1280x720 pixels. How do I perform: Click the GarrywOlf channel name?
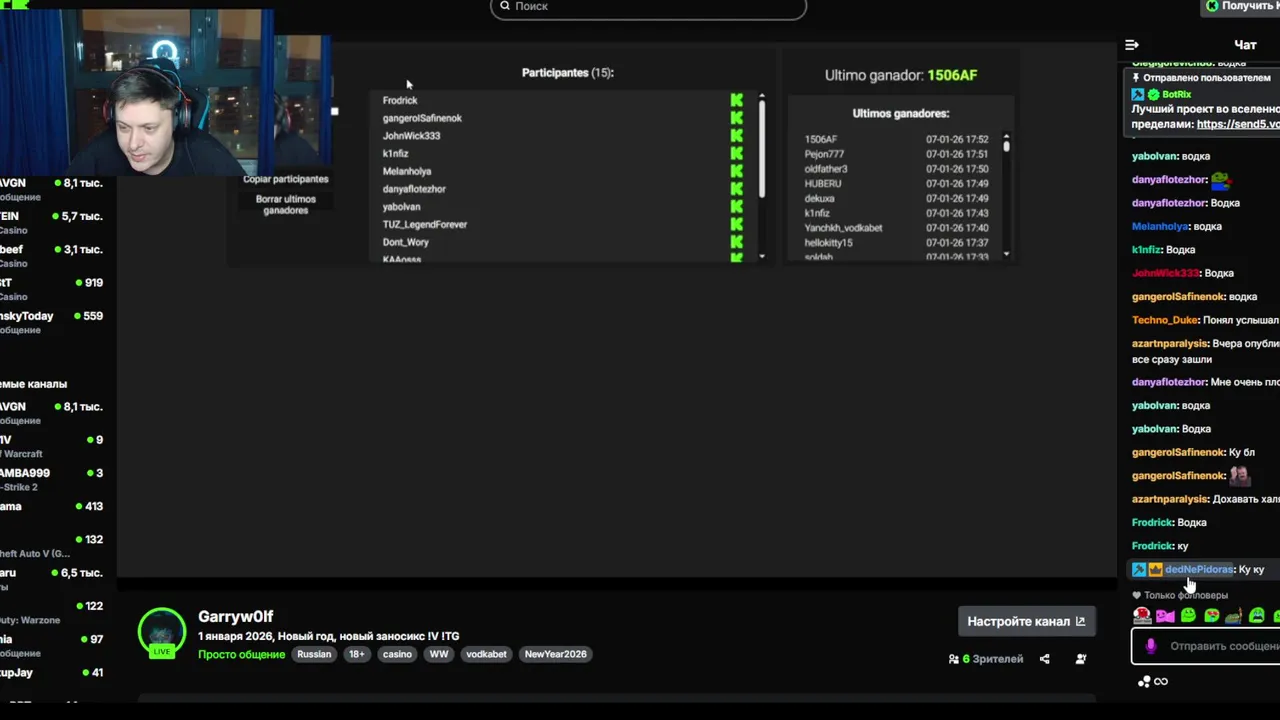[235, 617]
